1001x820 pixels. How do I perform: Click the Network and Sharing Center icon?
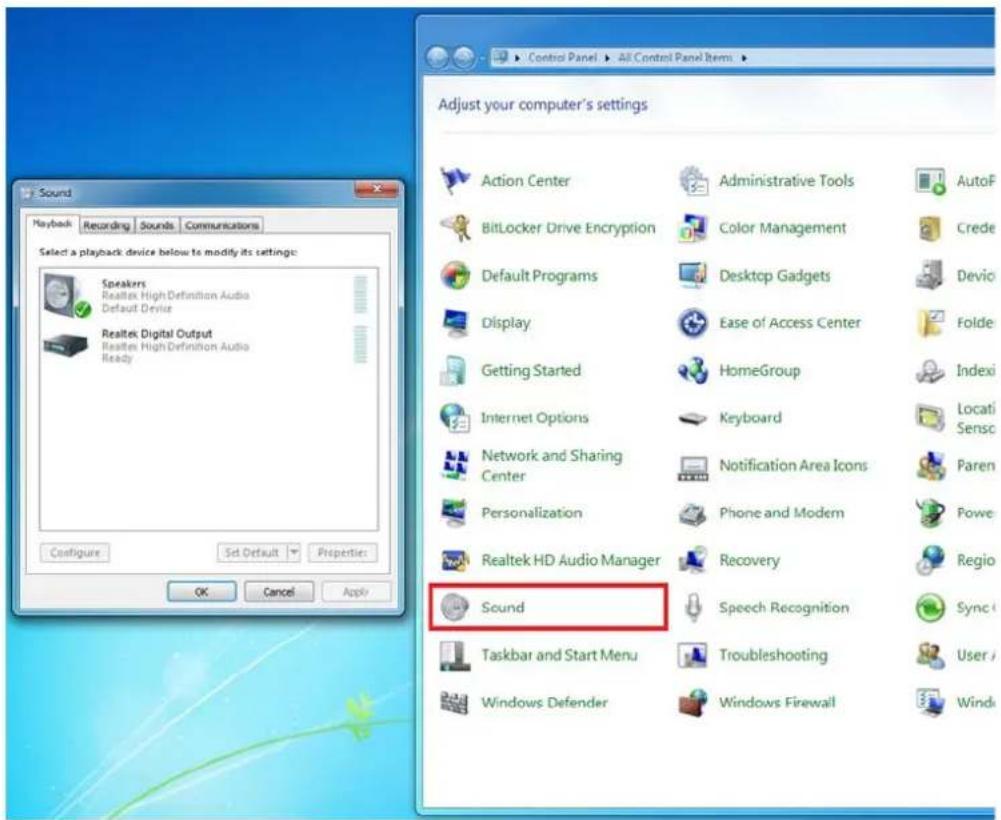455,465
